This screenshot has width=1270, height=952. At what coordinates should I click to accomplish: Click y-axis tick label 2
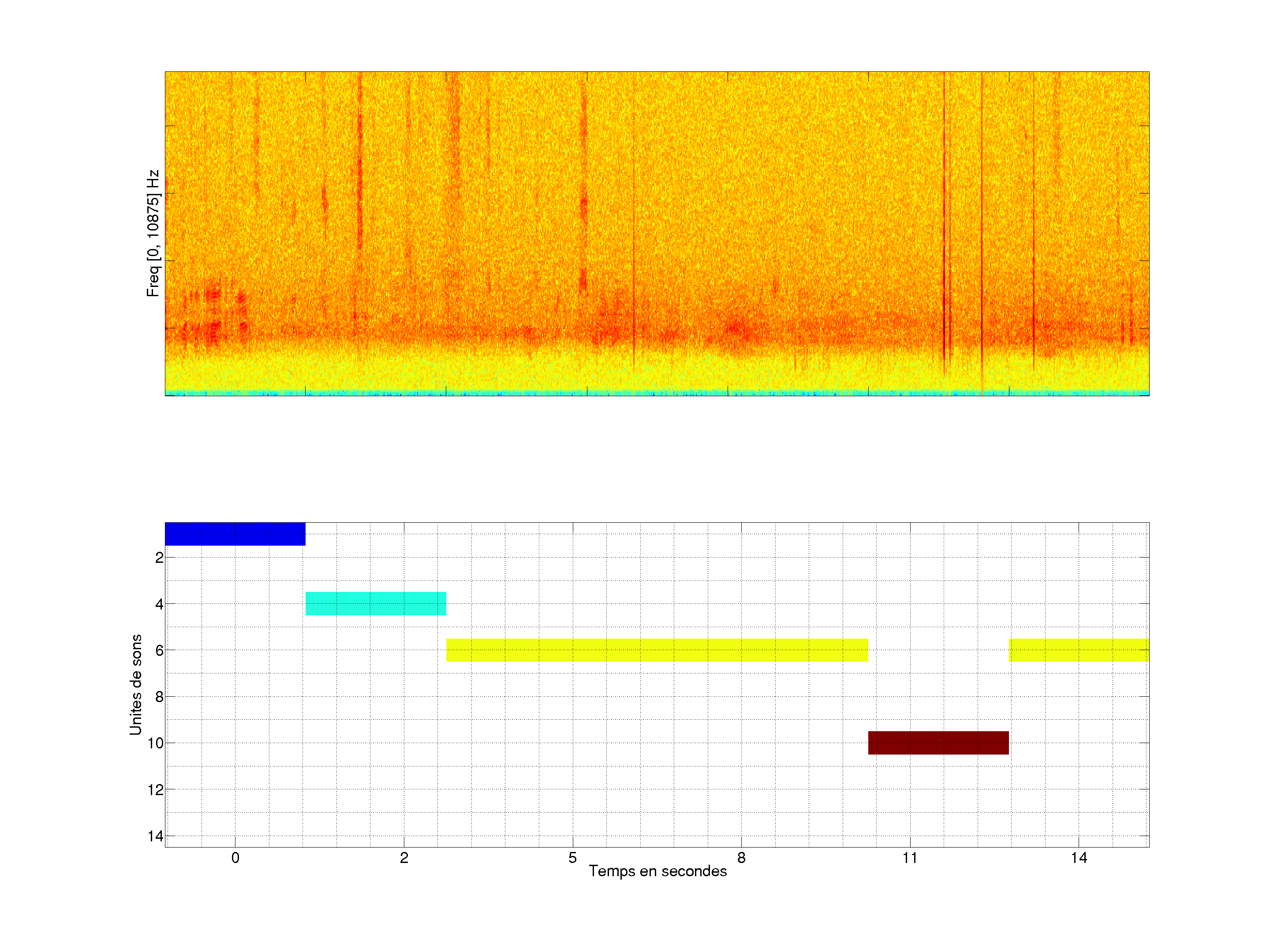159,557
